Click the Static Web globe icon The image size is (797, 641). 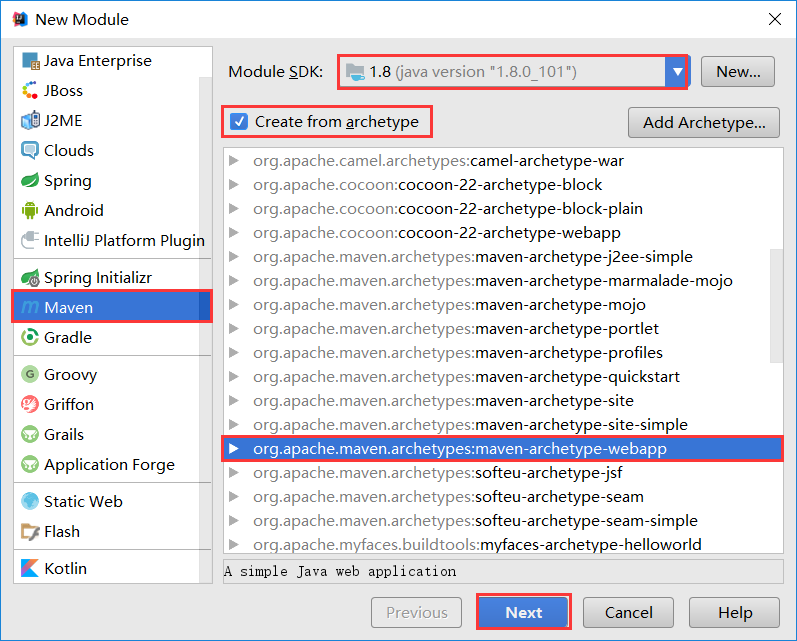coord(30,501)
